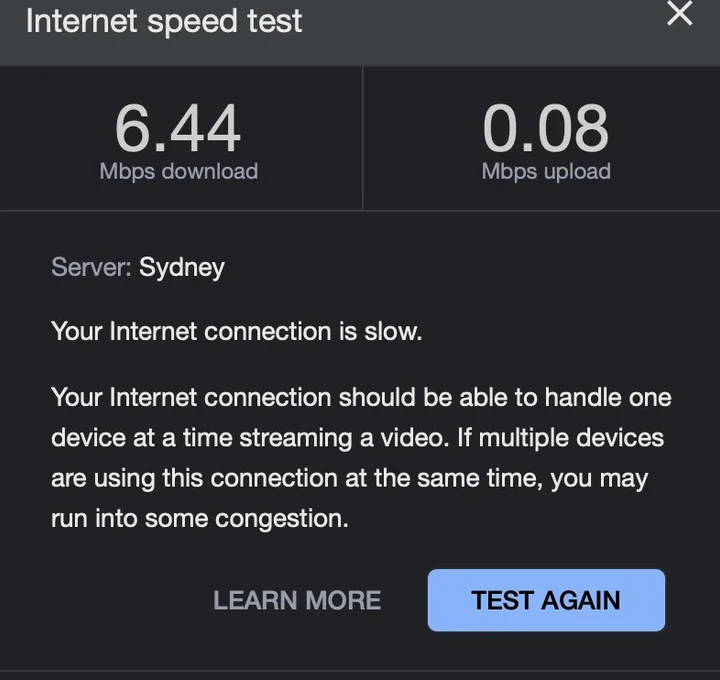Select the 0.08 upload speed value

pos(545,129)
